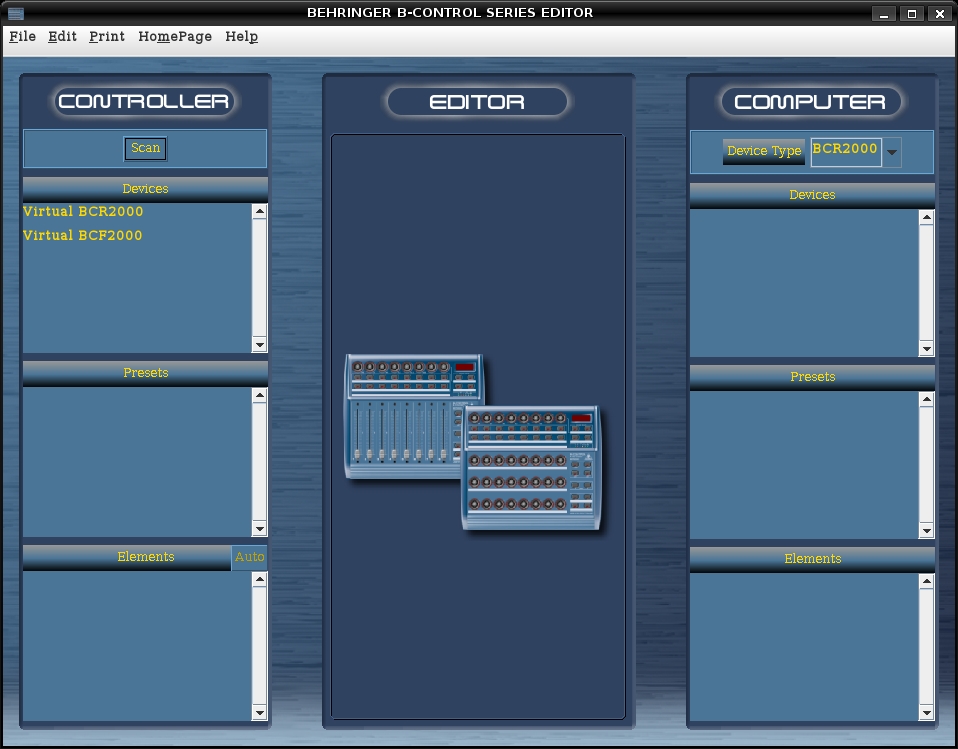This screenshot has height=749, width=958.
Task: Open the File menu
Action: 21,36
